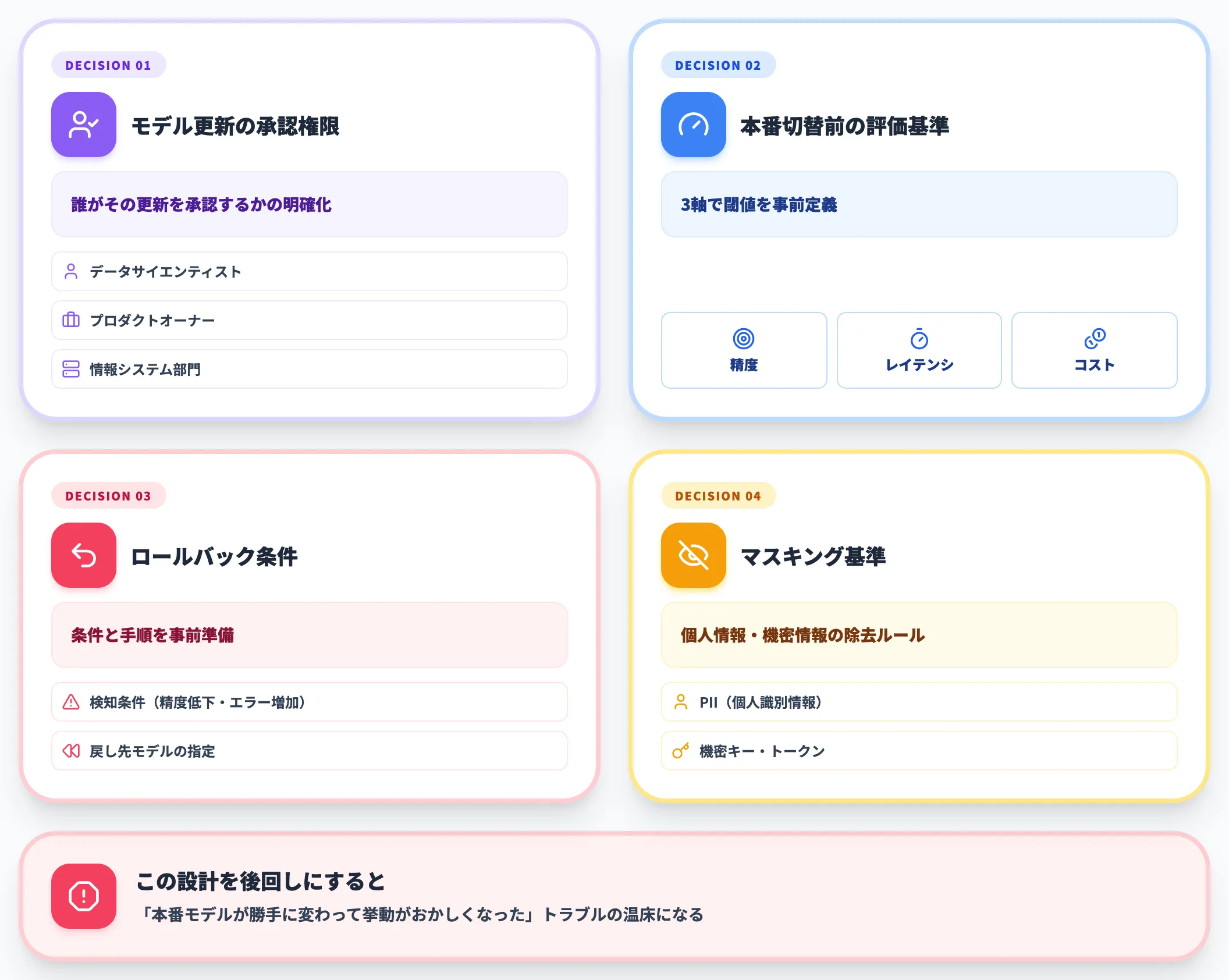This screenshot has height=980, width=1229.
Task: Click the heading モデル更新の承認権限
Action: click(x=236, y=126)
